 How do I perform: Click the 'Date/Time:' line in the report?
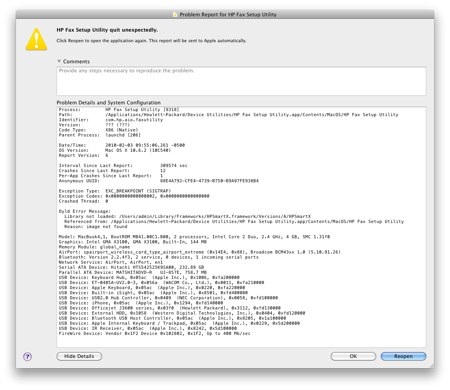pos(122,145)
